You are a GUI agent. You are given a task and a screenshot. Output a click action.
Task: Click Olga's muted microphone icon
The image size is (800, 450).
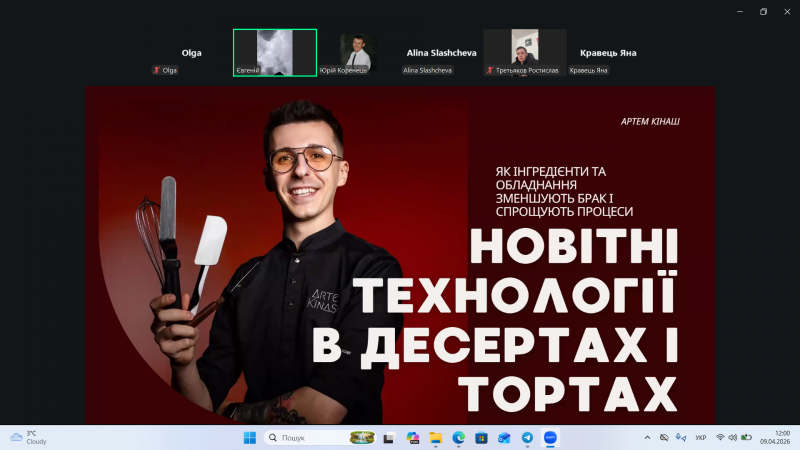157,70
